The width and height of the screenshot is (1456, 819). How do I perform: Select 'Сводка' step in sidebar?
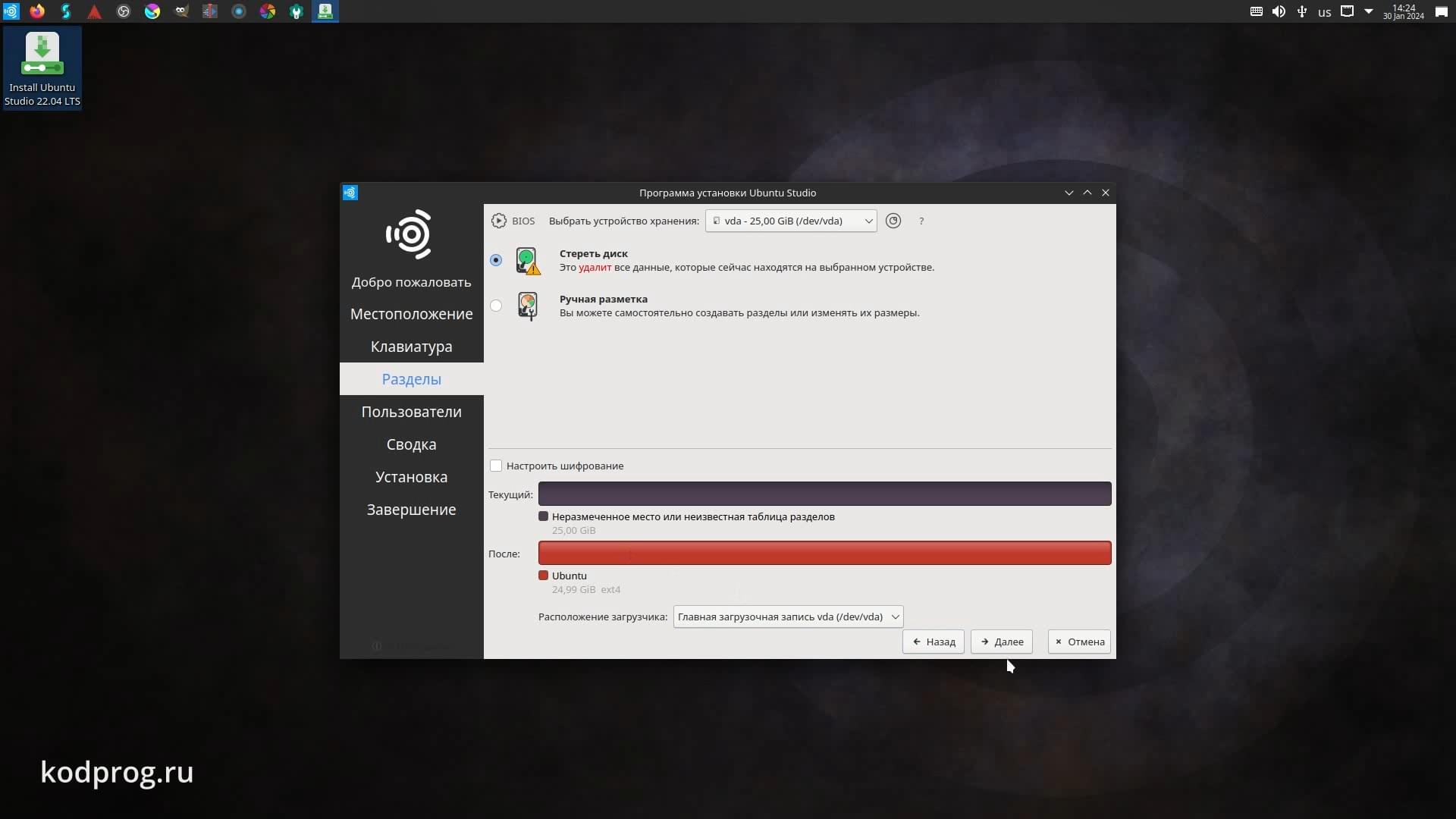point(412,444)
